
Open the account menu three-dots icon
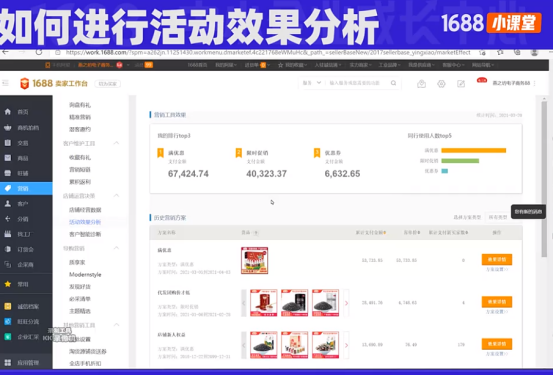(x=535, y=83)
